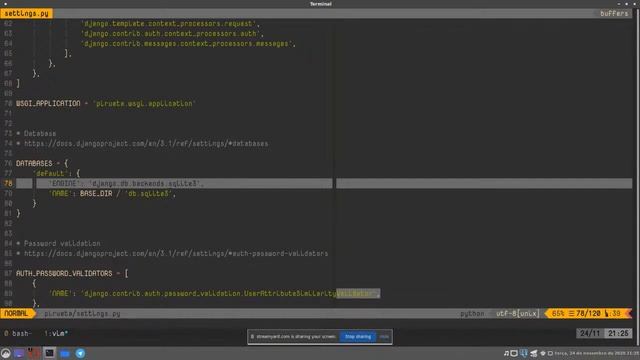Click BASE_DIR on line 79
640x360 pixels.
[96, 193]
